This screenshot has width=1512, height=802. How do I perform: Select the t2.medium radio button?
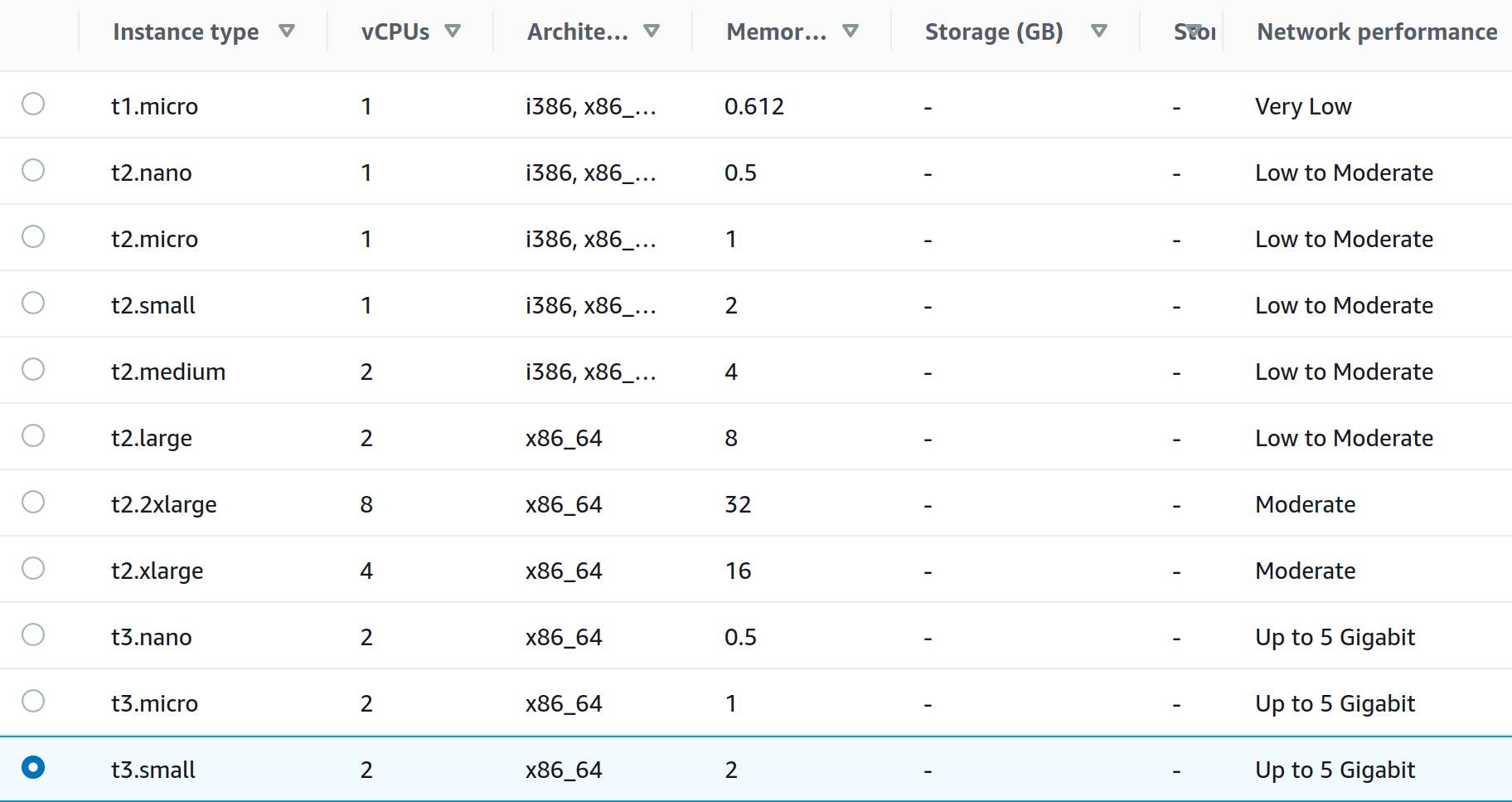point(33,370)
